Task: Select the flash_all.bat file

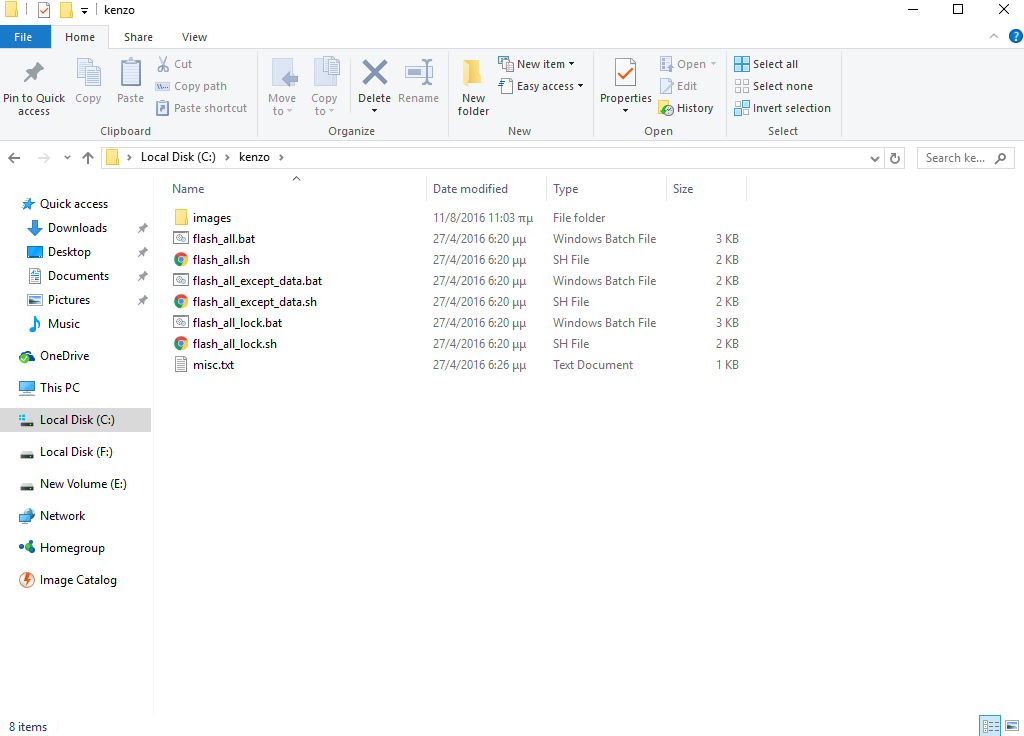Action: (224, 239)
